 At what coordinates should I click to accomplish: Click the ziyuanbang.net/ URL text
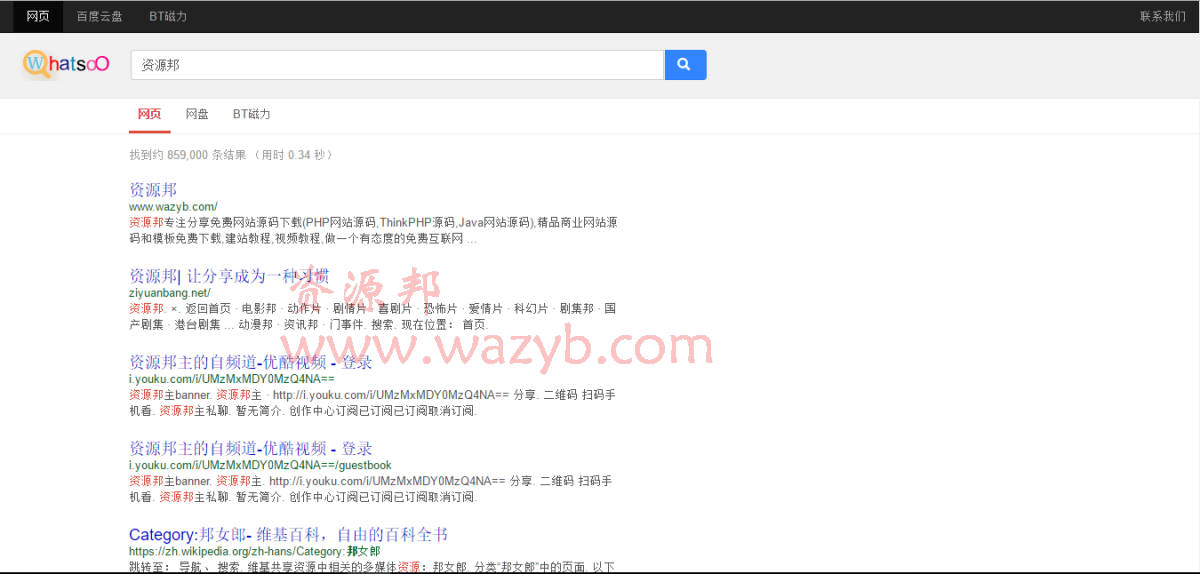tap(170, 293)
